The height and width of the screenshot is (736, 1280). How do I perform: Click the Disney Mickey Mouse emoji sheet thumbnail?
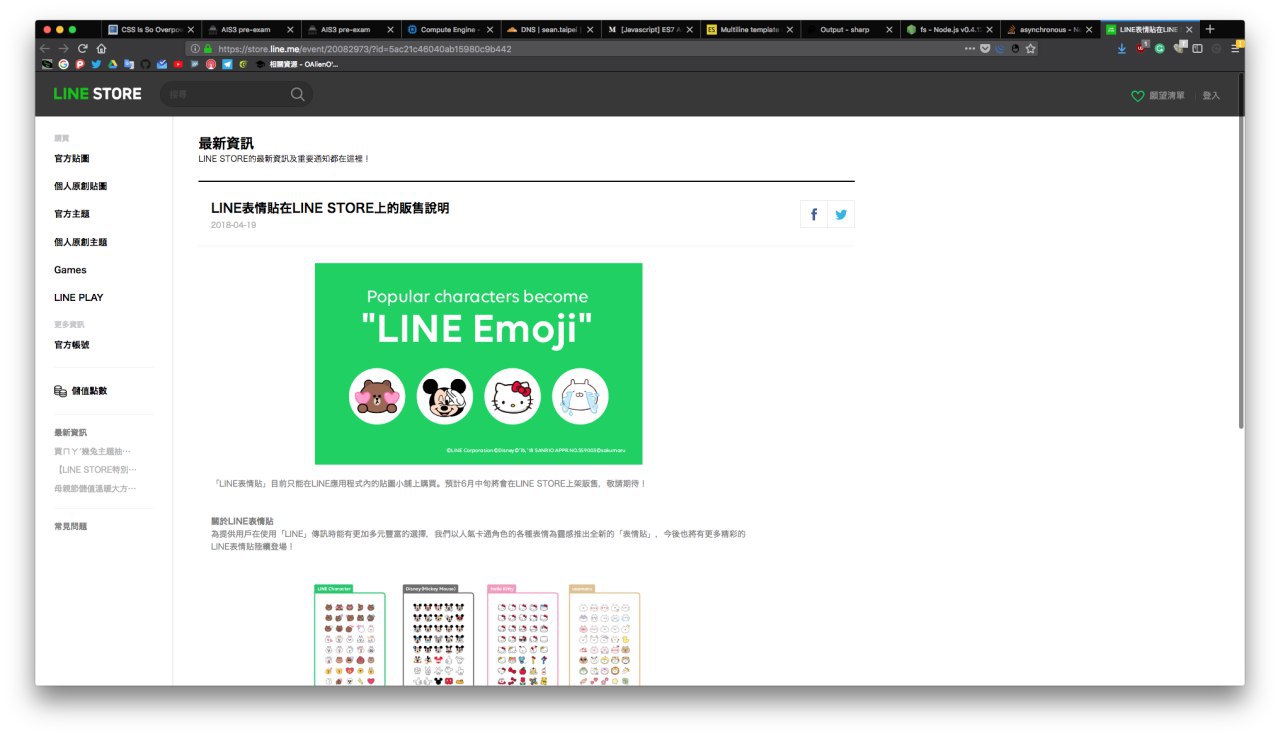click(438, 635)
